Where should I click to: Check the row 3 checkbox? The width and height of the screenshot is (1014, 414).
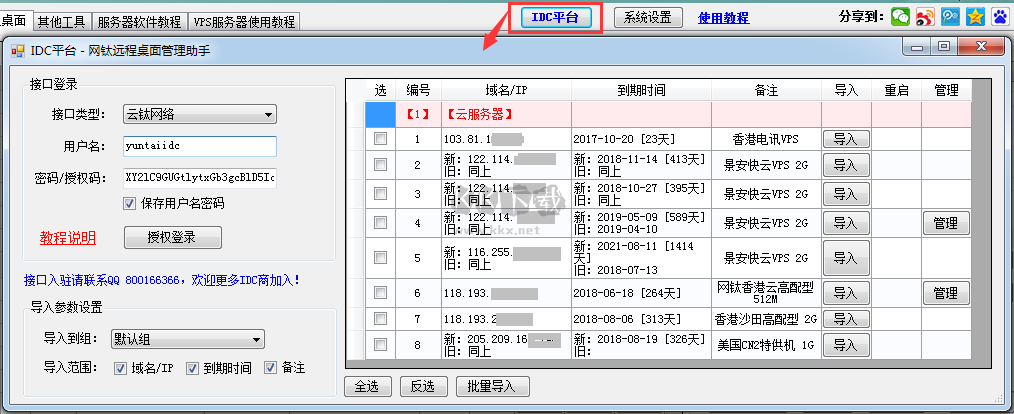(380, 193)
